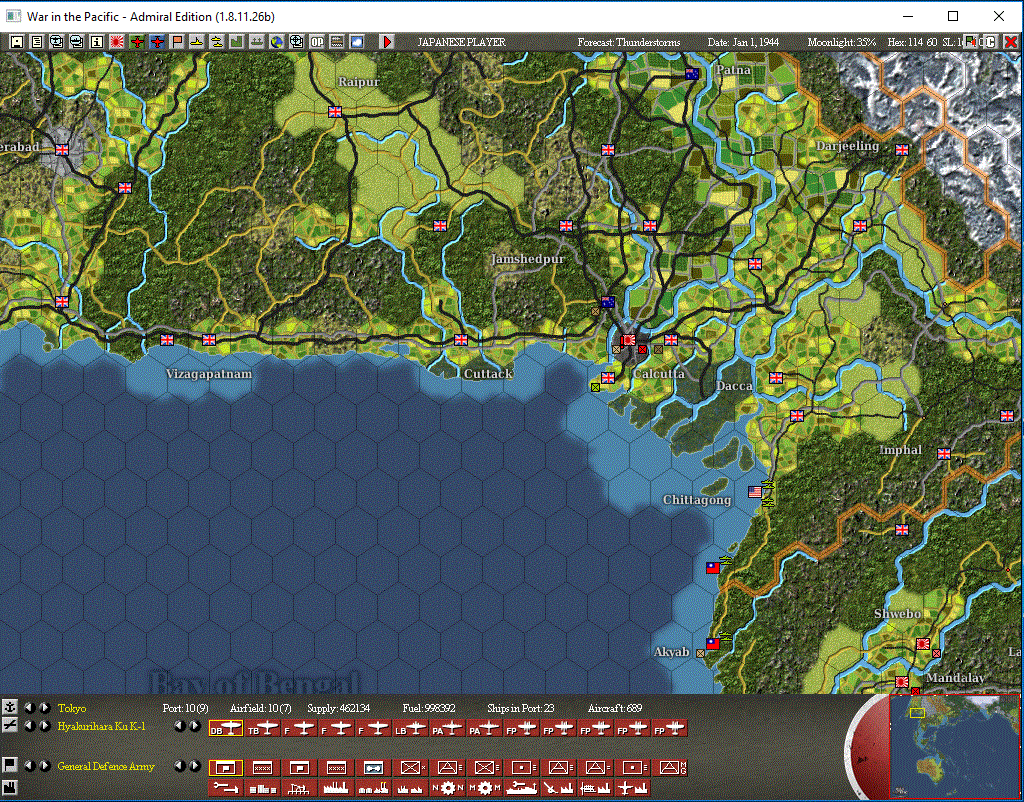The width and height of the screenshot is (1024, 802).
Task: Click the red X exit game icon
Action: point(1011,42)
